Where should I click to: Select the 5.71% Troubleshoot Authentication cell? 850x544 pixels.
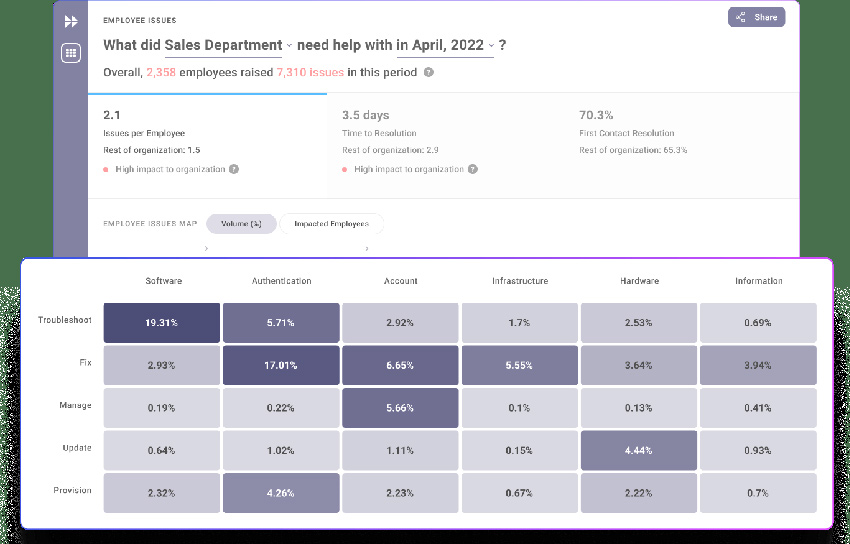pyautogui.click(x=281, y=323)
